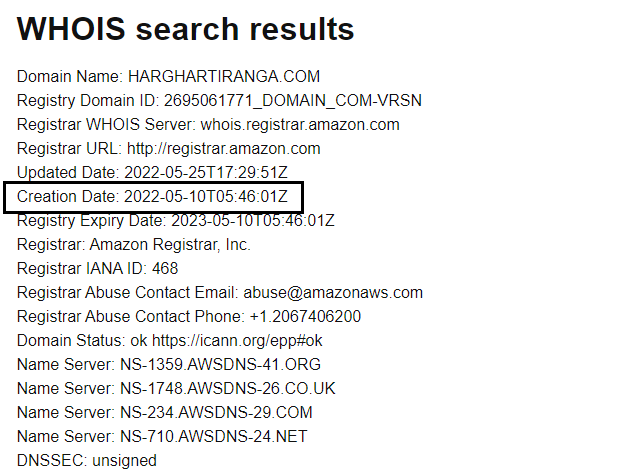Screen dimensions: 644x473
Task: Click the highlighted Creation Date entry
Action: coord(152,197)
